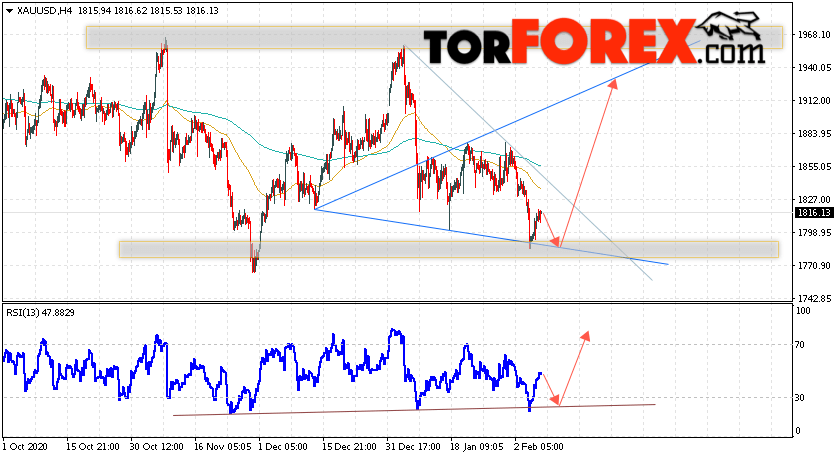Screen dimensions: 838x458
Task: Select the 15 Dec 21:00 date label
Action: [x=350, y=447]
